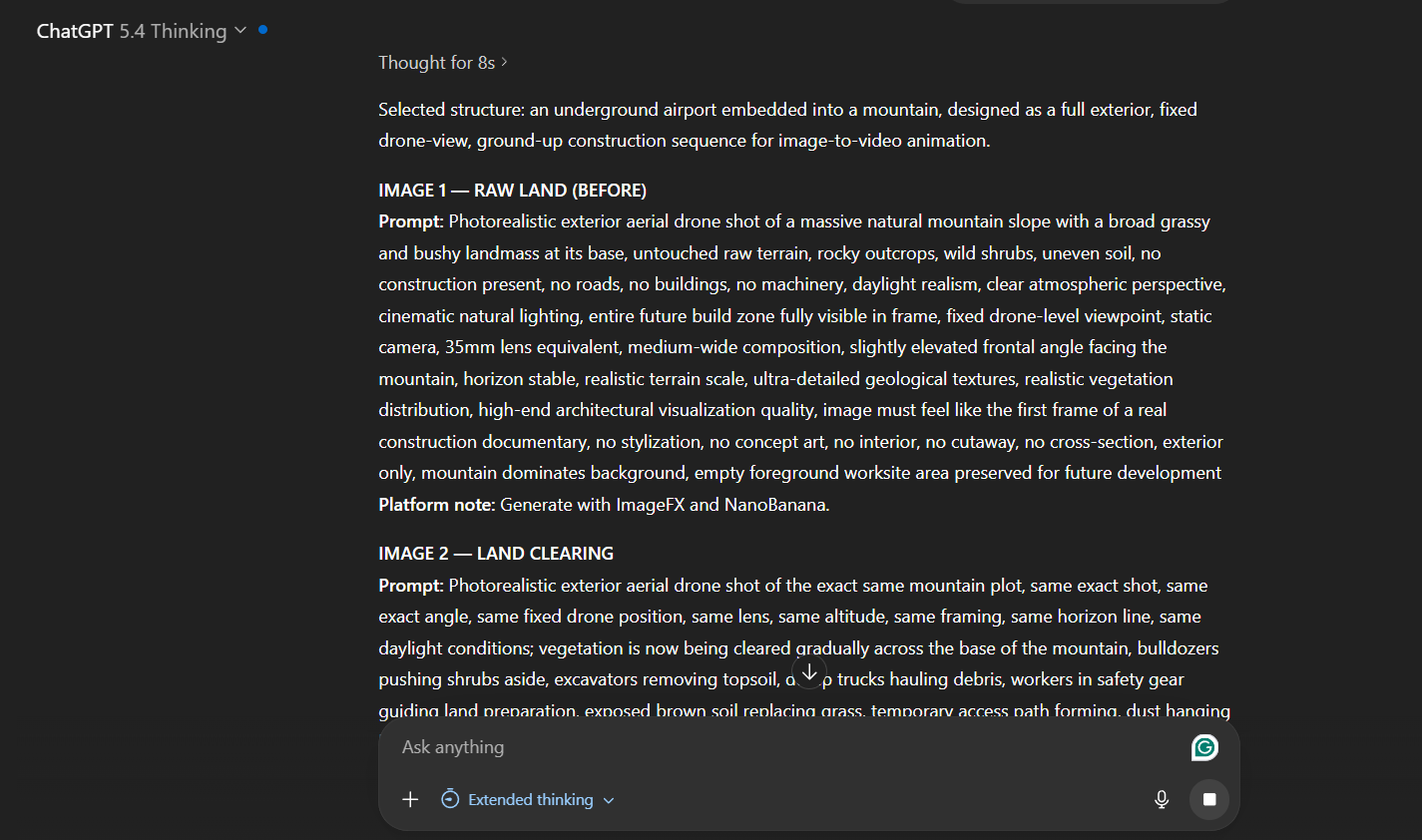Start voice dictation with the microphone icon
Image resolution: width=1422 pixels, height=840 pixels.
(x=1162, y=799)
